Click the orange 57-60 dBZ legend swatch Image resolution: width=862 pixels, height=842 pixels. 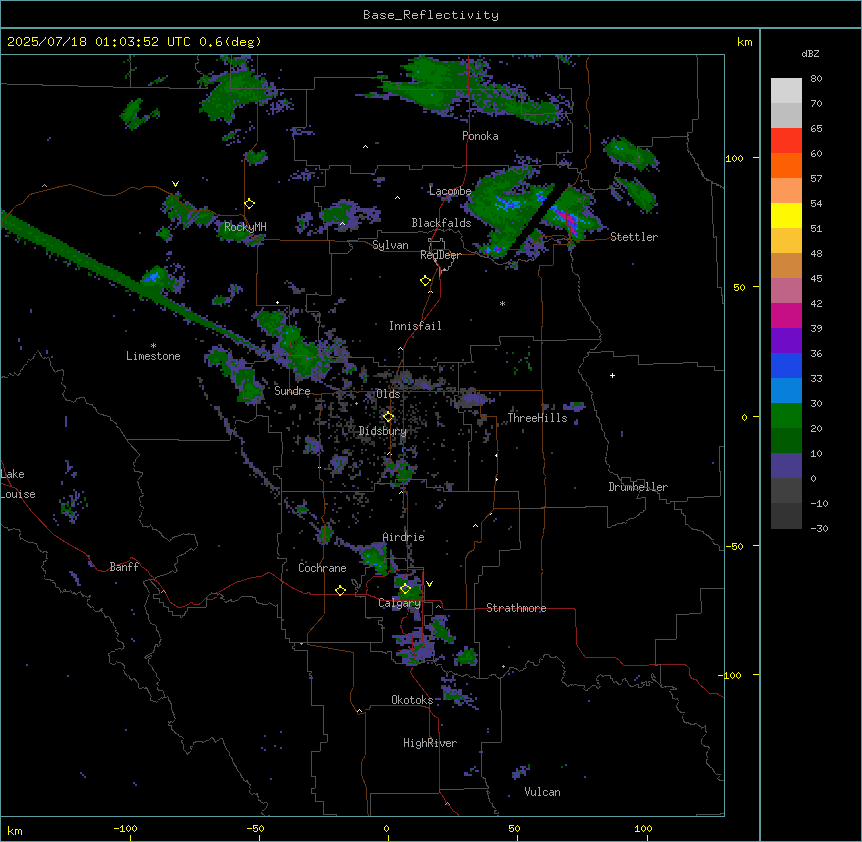click(x=786, y=165)
